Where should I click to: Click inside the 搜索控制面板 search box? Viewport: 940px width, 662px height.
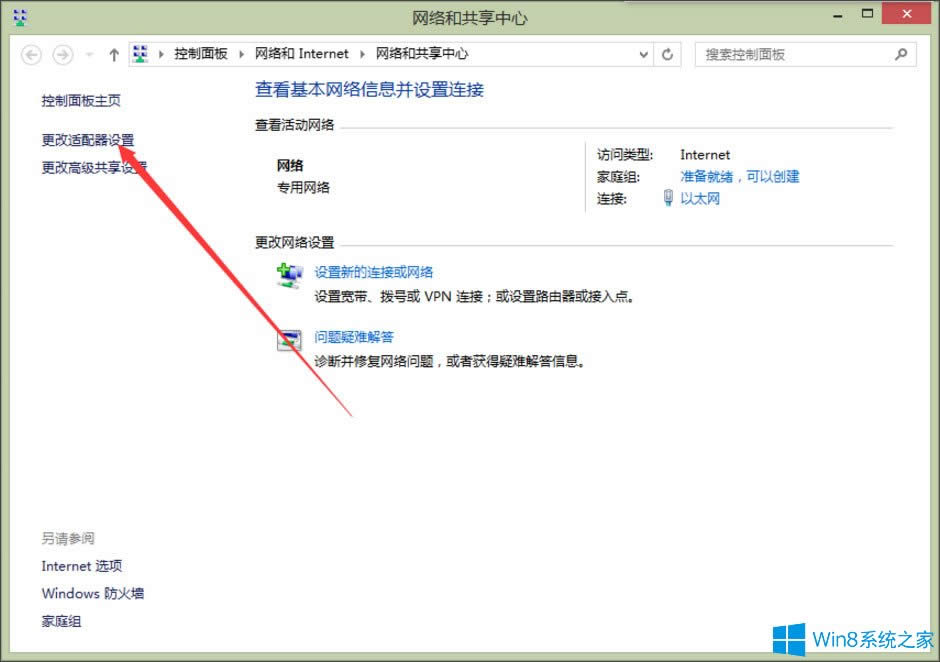pyautogui.click(x=800, y=54)
